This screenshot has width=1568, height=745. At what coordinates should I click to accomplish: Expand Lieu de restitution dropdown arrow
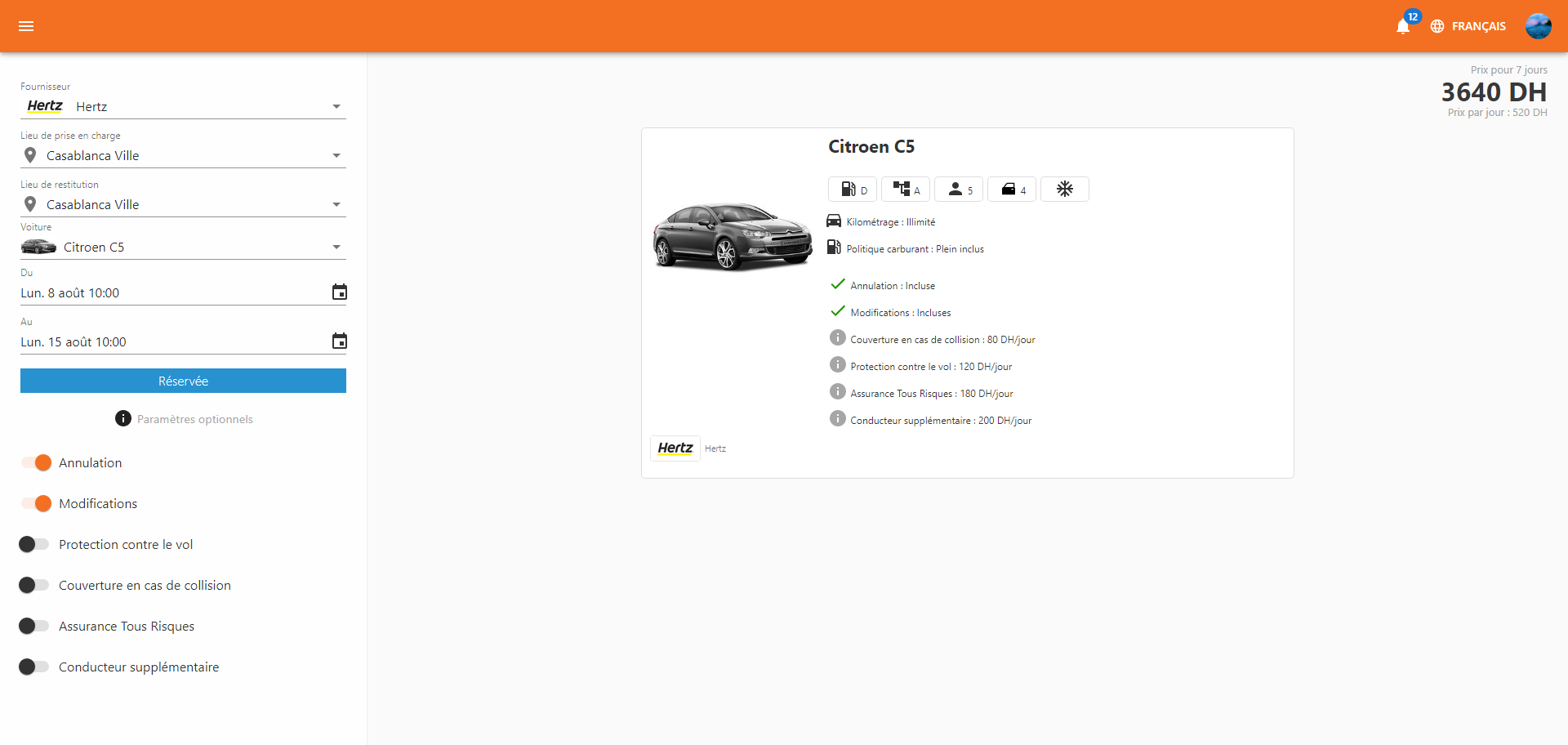(336, 205)
